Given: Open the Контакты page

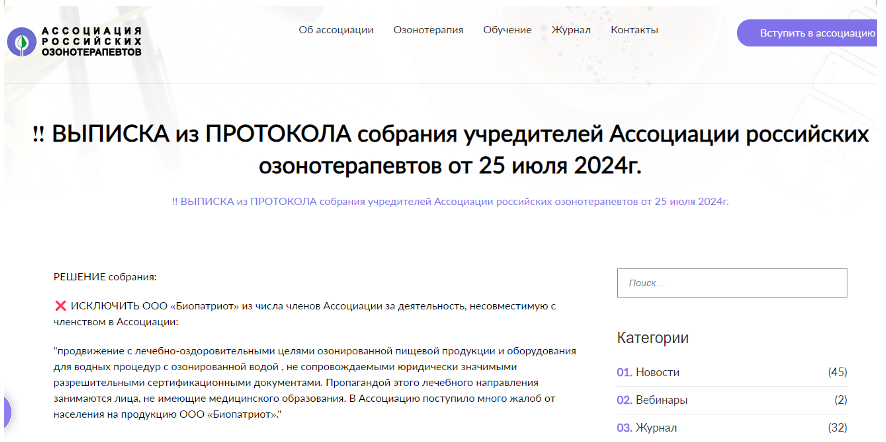Looking at the screenshot, I should click(635, 30).
